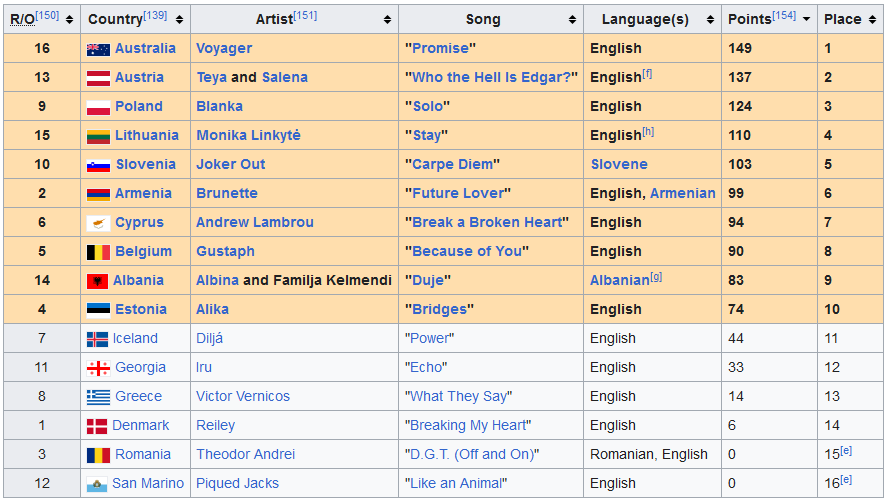Click the Austria flag icon

tap(98, 78)
